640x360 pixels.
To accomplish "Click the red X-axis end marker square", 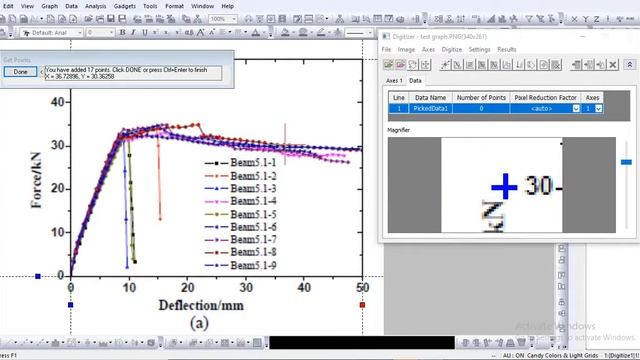I will pyautogui.click(x=362, y=305).
